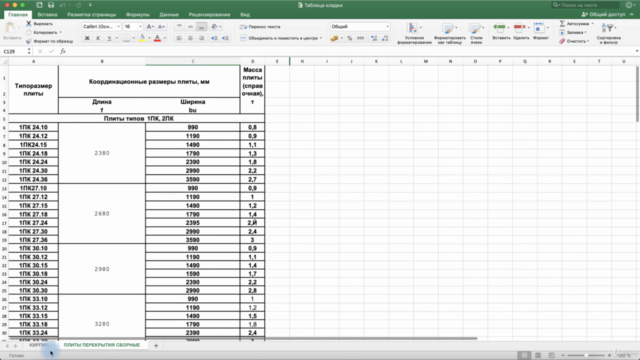The height and width of the screenshot is (360, 640).
Task: Undo the last action
Action: pos(62,5)
